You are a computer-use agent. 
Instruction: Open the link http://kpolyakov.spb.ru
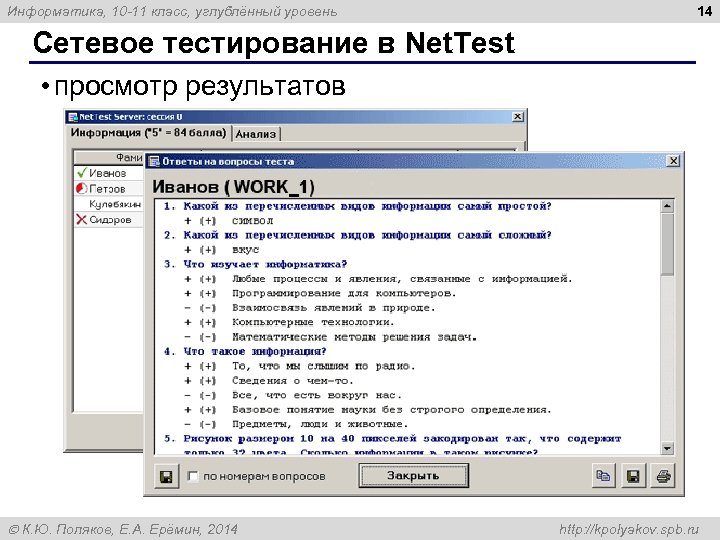(629, 529)
